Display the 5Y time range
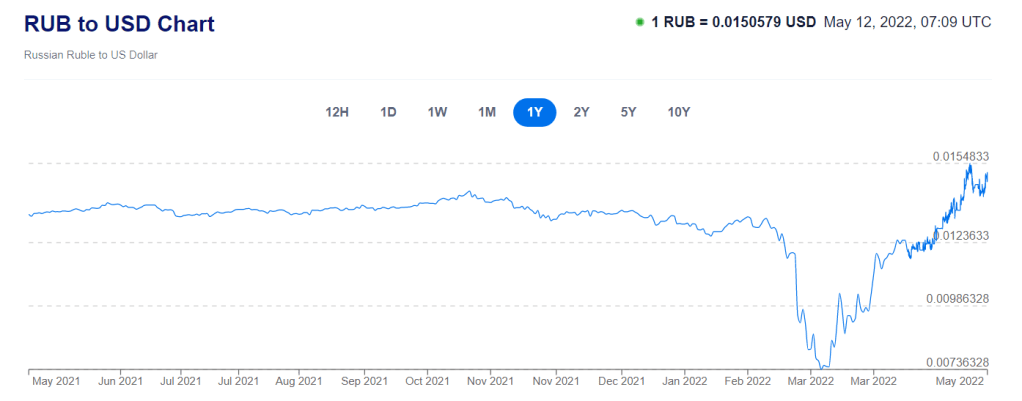 tap(628, 112)
